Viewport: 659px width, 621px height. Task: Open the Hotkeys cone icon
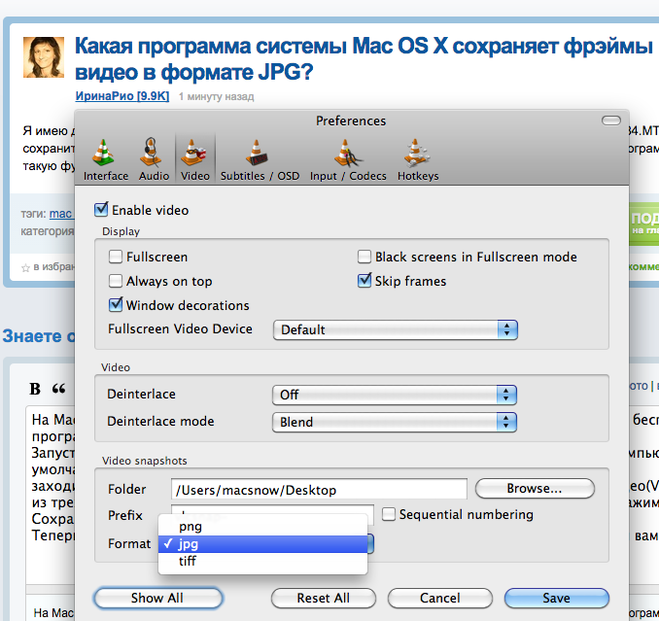pos(416,153)
